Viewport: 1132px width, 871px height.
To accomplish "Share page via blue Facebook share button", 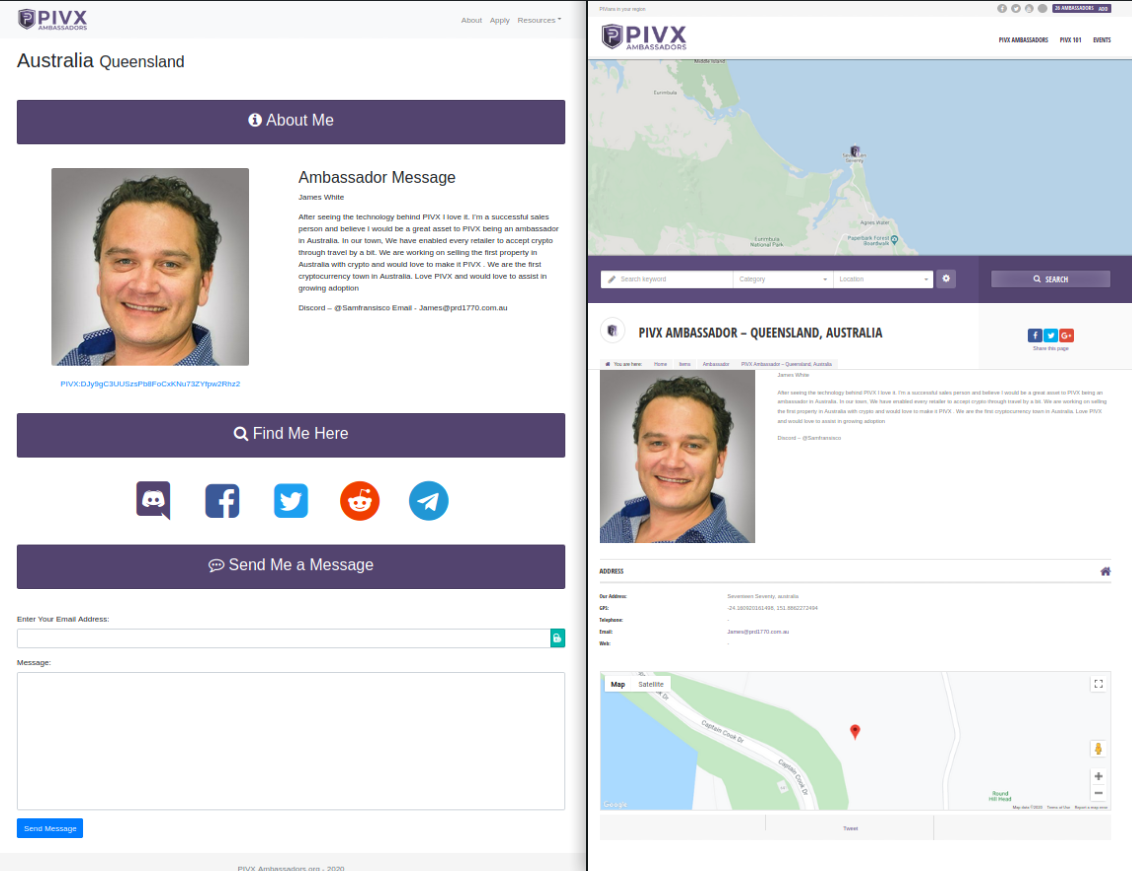I will (1035, 335).
